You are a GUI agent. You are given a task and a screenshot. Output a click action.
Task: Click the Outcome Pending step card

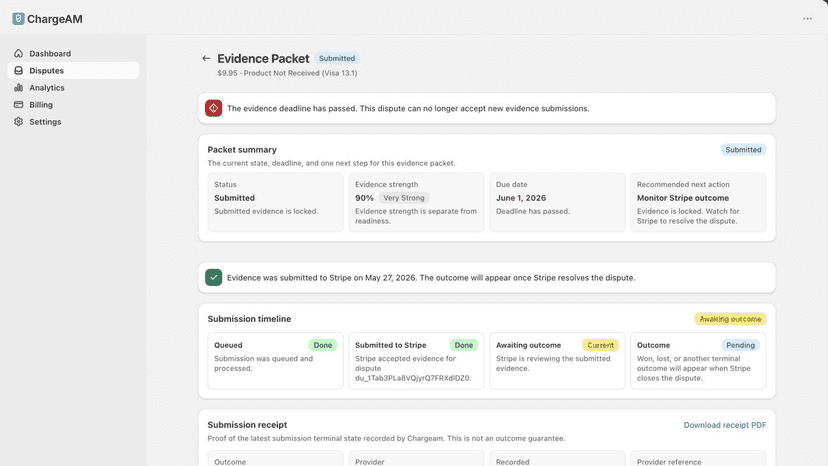pyautogui.click(x=698, y=360)
